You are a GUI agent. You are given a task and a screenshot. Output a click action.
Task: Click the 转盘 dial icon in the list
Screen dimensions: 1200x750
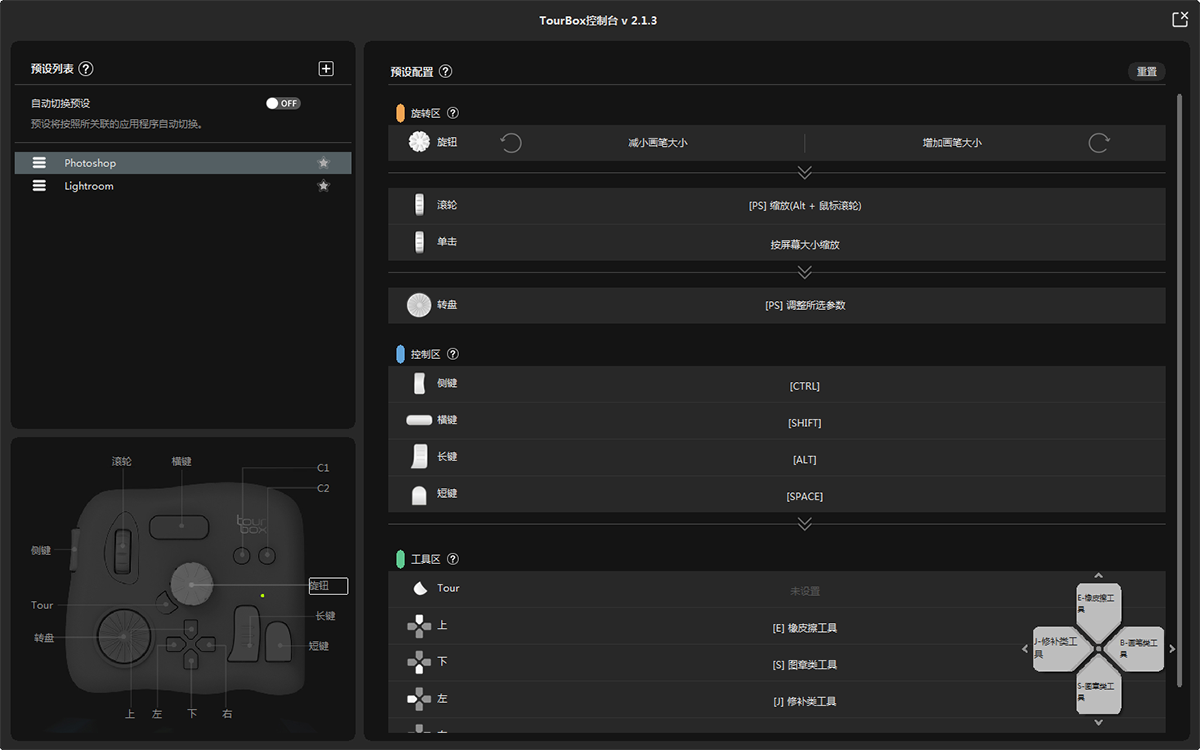tap(419, 305)
